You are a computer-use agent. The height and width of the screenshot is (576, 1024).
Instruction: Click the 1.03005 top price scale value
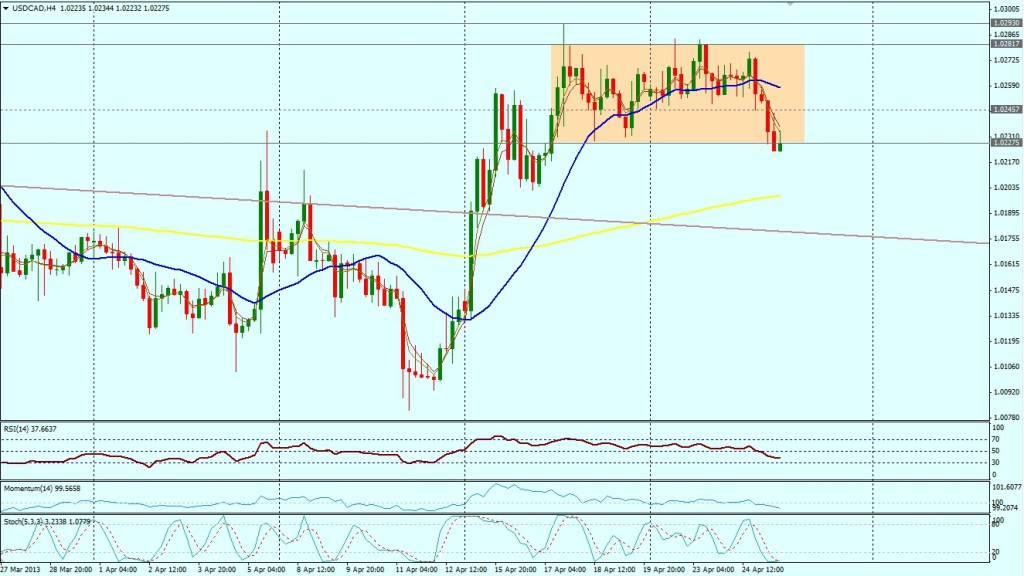(1005, 8)
